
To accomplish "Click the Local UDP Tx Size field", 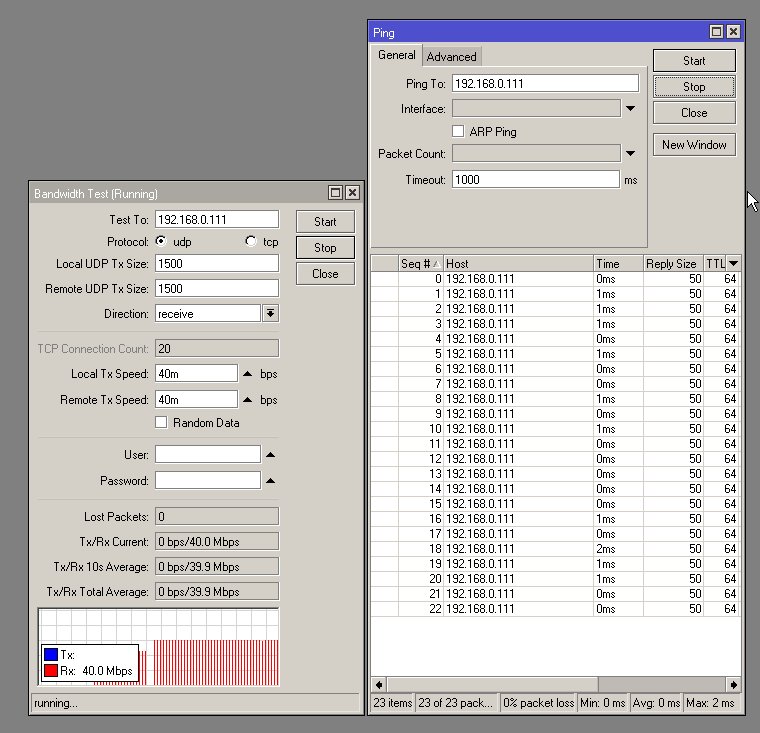I will [x=217, y=263].
